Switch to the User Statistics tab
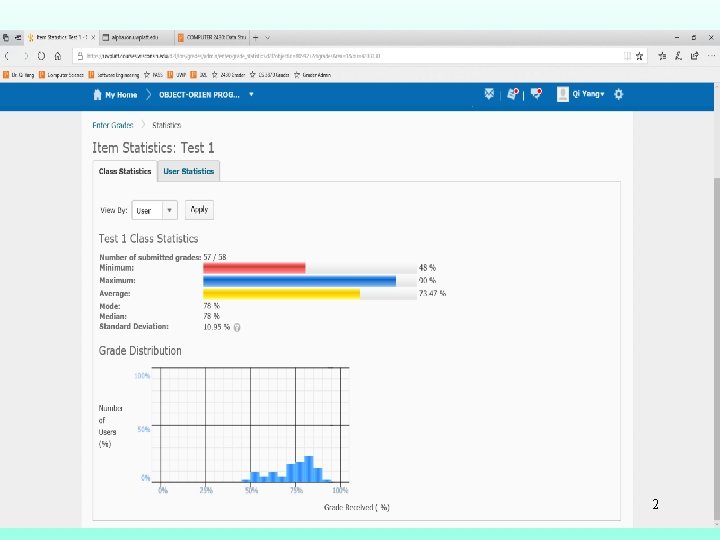This screenshot has width=720, height=540. tap(189, 171)
